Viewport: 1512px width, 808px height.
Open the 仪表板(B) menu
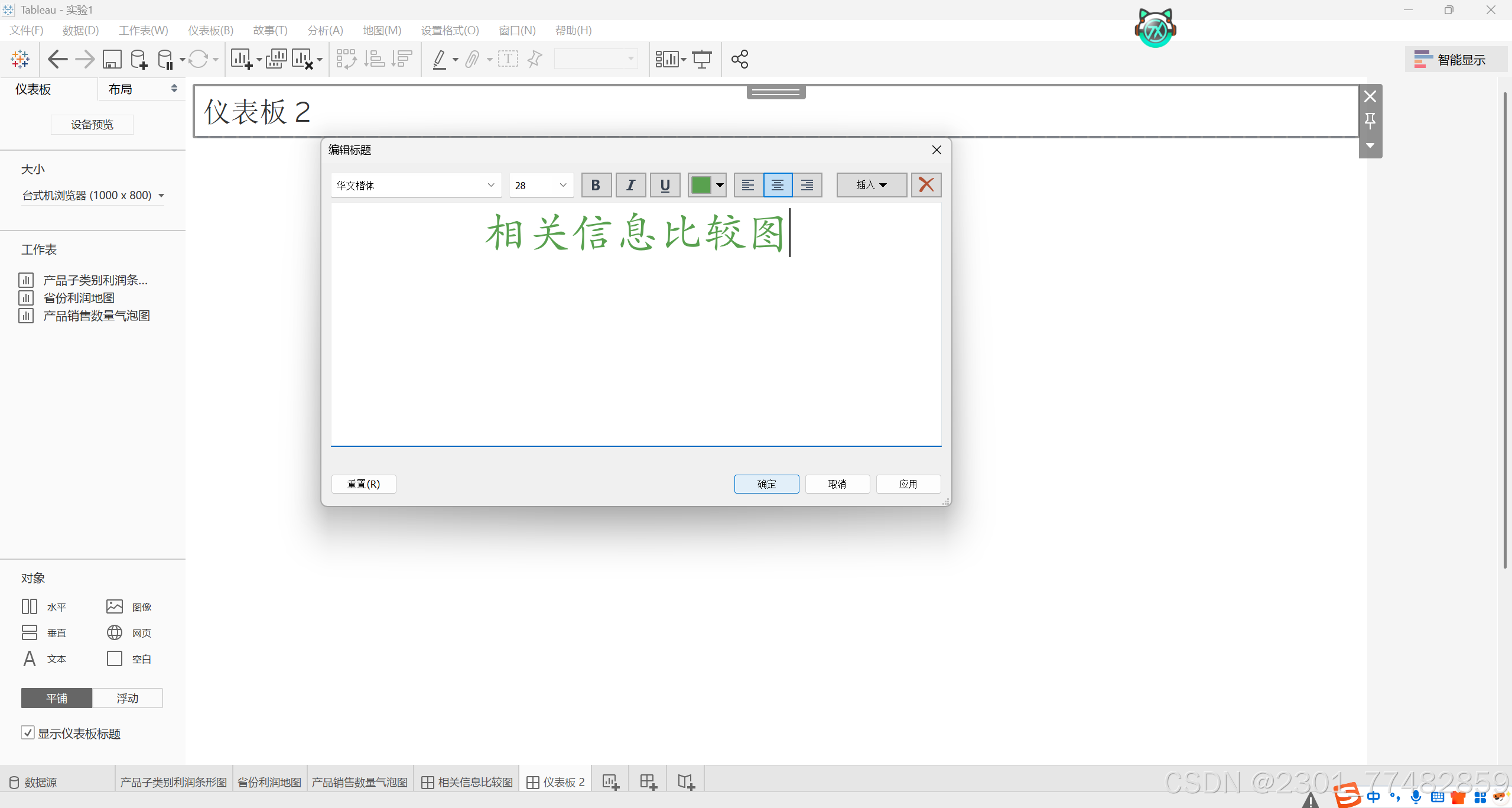tap(210, 30)
